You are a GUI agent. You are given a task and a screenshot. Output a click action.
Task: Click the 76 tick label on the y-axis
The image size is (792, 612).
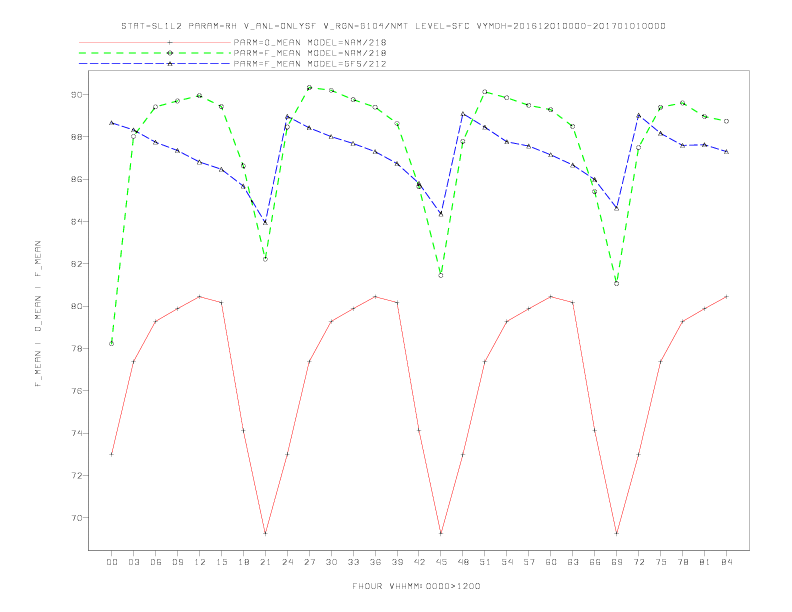click(77, 391)
